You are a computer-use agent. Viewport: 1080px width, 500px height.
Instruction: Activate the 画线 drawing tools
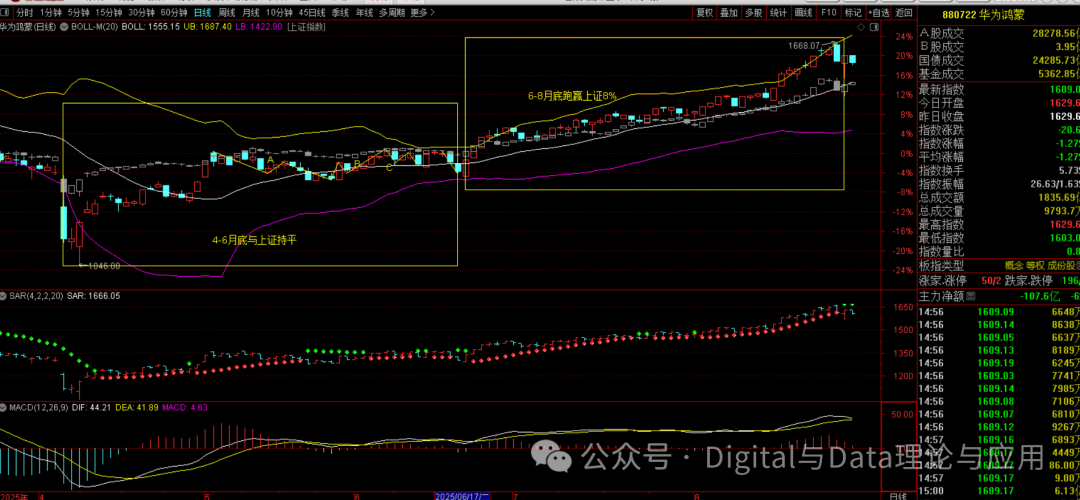(803, 12)
